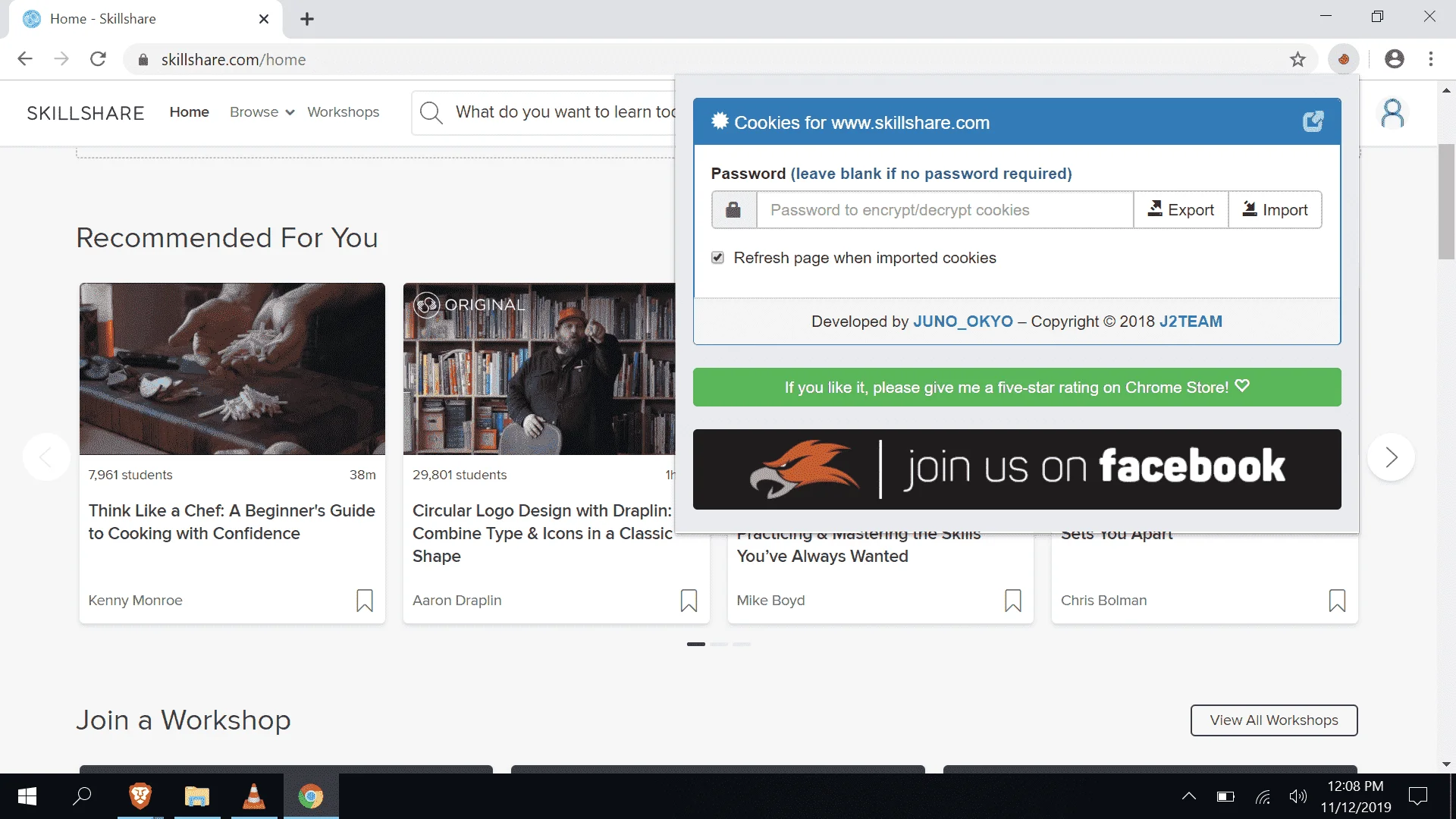Open the Skillshare user profile icon
This screenshot has width=1456, height=819.
(x=1392, y=113)
